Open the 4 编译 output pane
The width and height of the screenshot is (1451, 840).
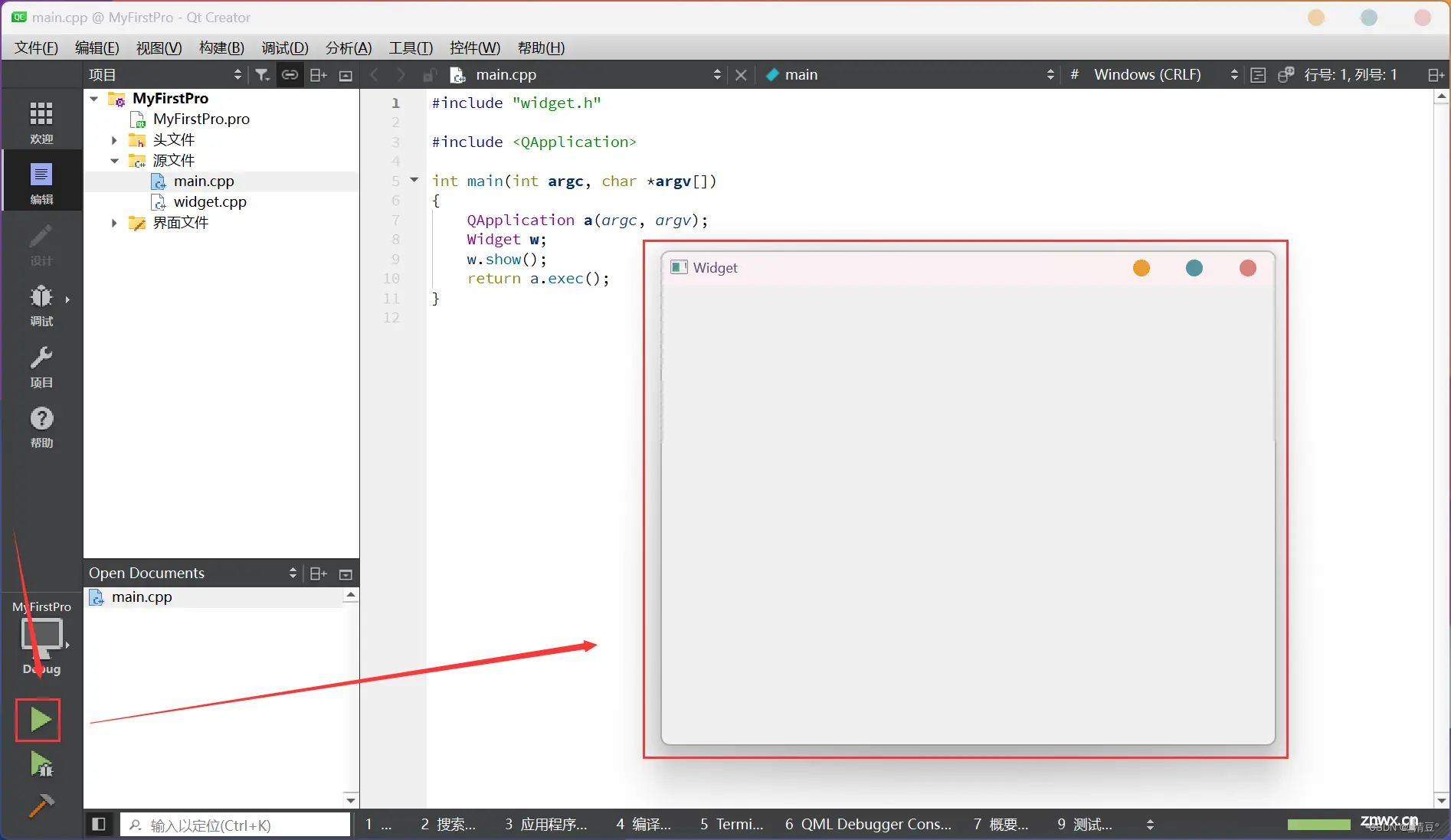tap(644, 825)
